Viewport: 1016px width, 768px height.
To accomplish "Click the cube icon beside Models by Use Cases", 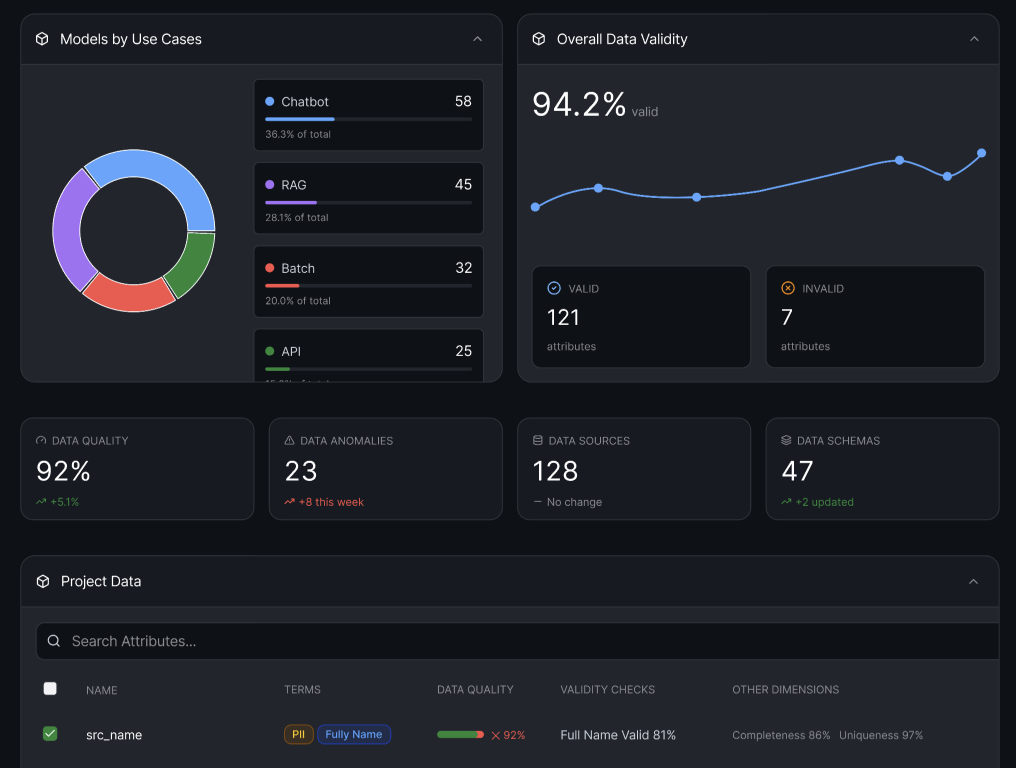I will pyautogui.click(x=42, y=39).
